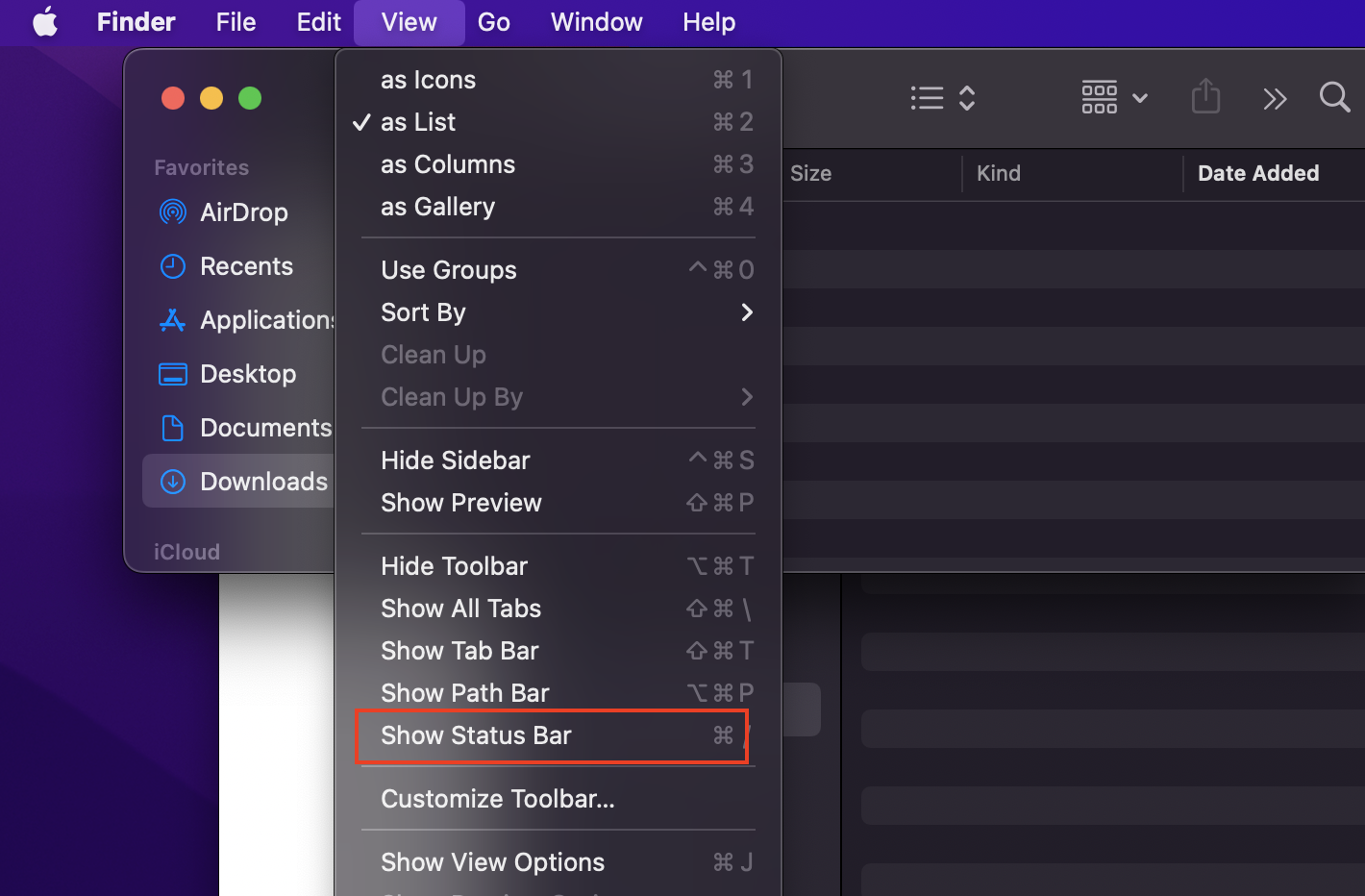Enable Use Groups option
The image size is (1365, 896).
[x=558, y=270]
